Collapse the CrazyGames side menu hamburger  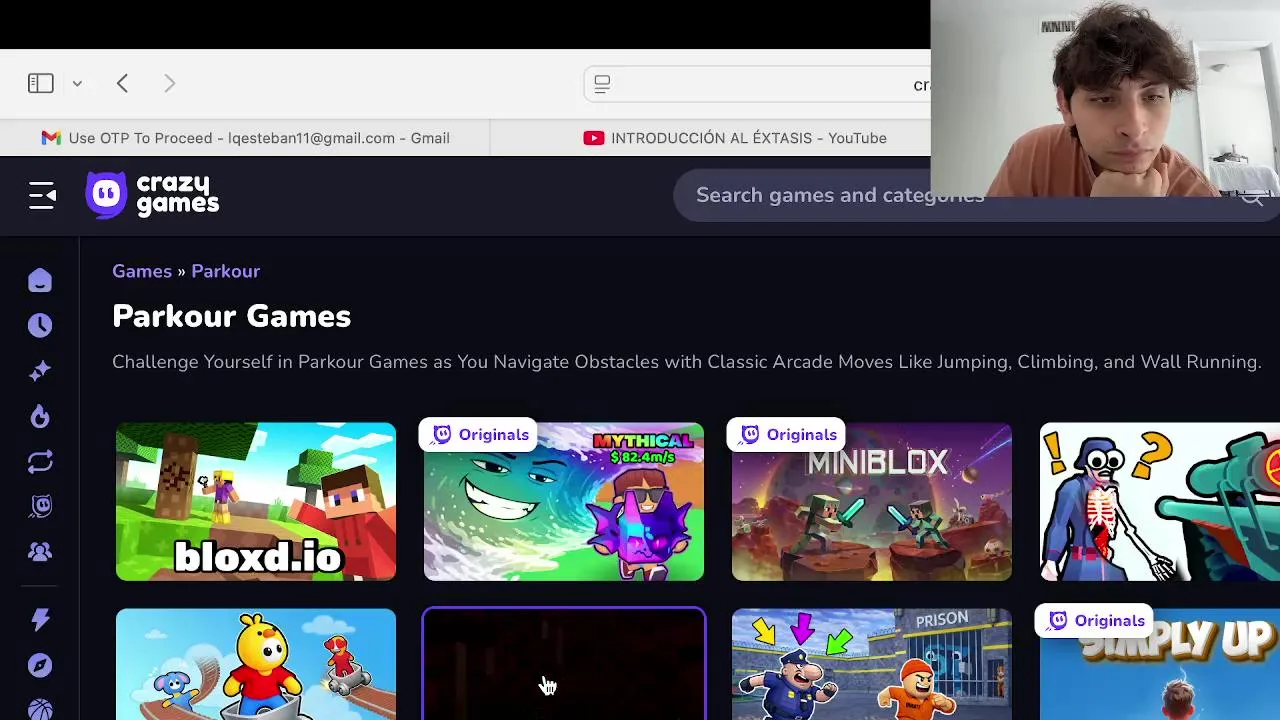tap(42, 195)
